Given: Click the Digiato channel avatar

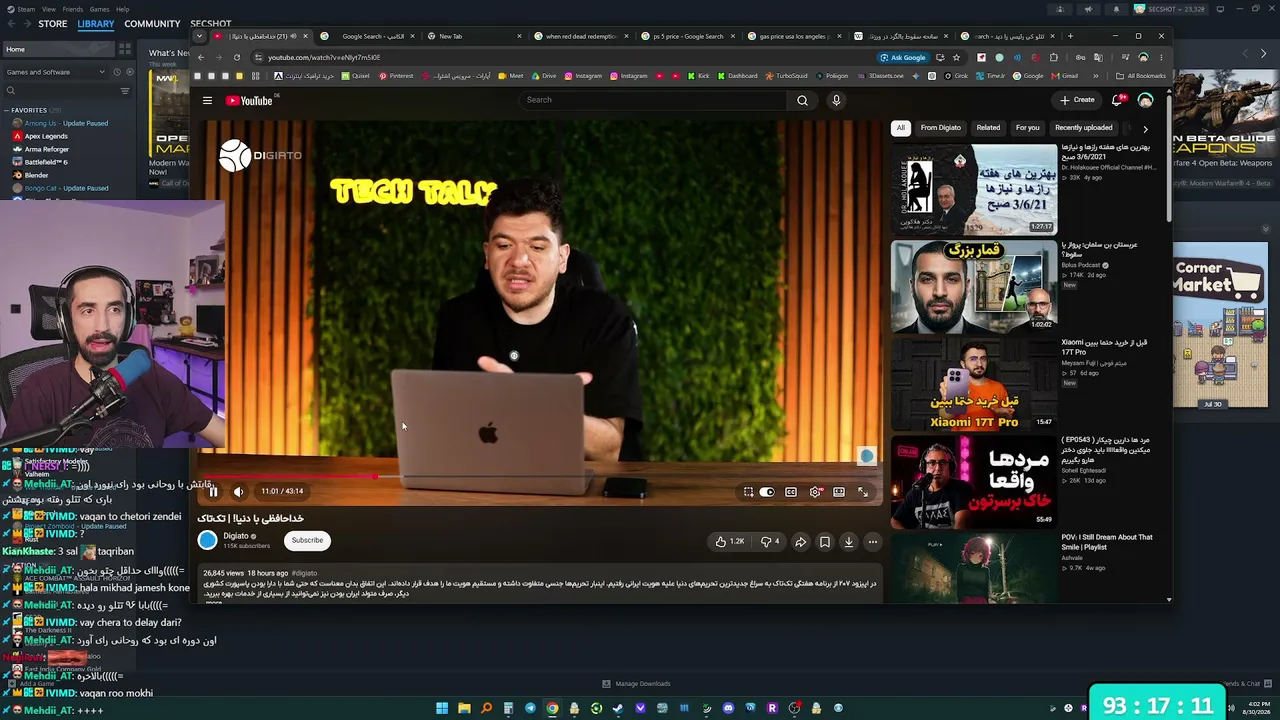Looking at the screenshot, I should pos(207,540).
